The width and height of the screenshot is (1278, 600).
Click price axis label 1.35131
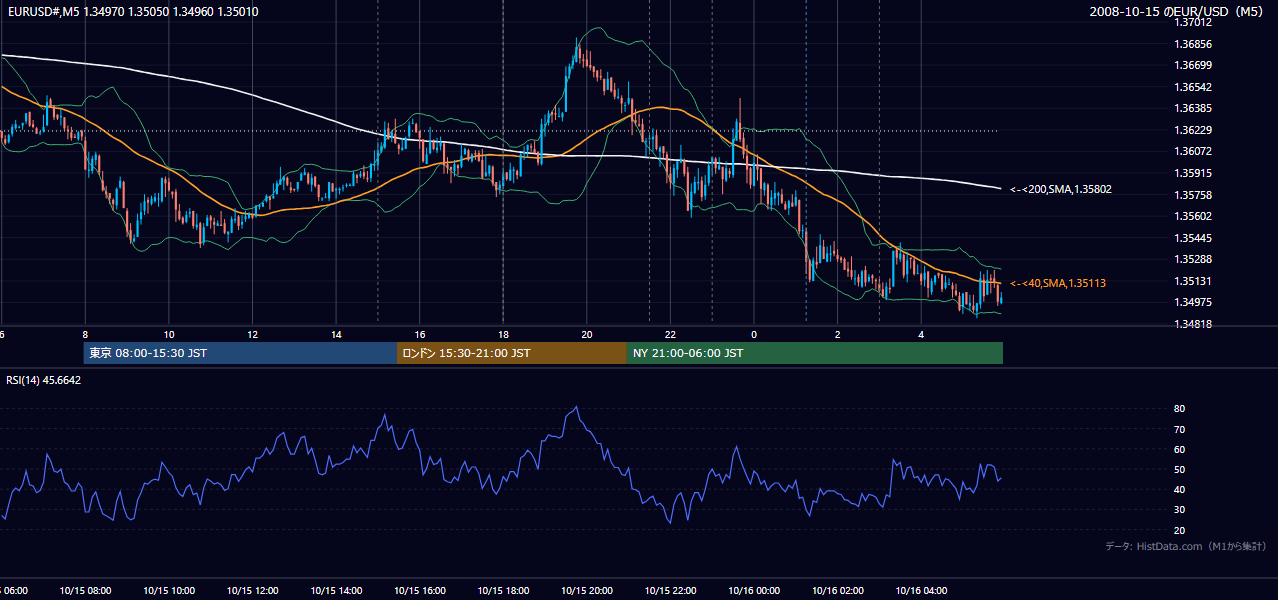[x=1192, y=281]
